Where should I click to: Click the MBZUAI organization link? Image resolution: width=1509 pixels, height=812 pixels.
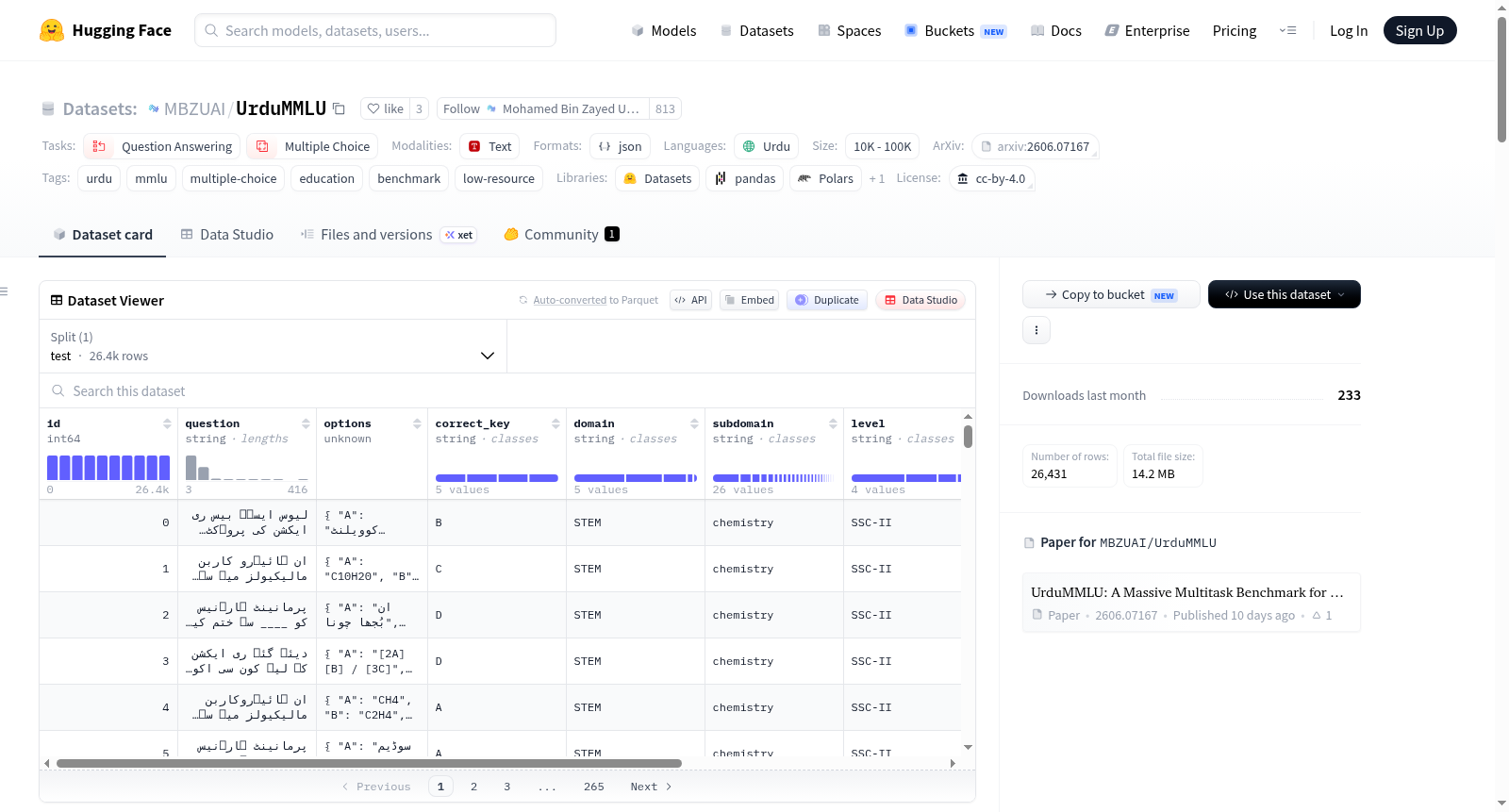(x=194, y=108)
